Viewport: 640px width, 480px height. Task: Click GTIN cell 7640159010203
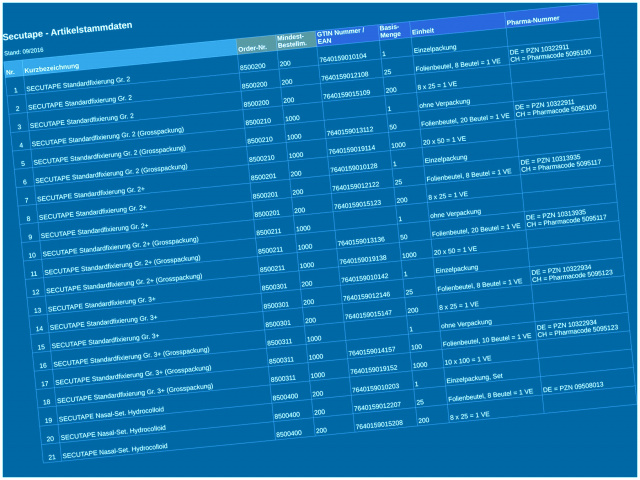(376, 388)
